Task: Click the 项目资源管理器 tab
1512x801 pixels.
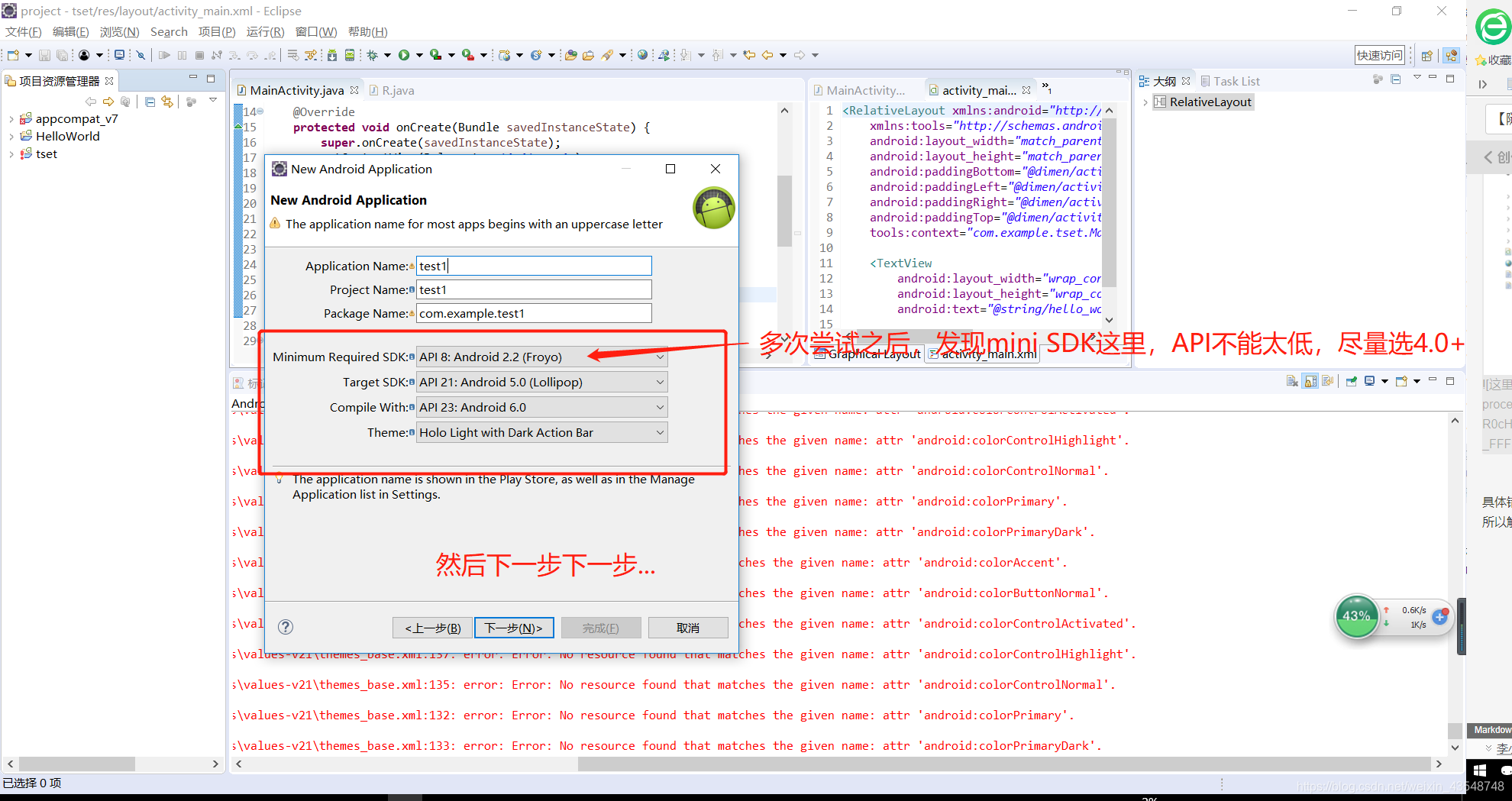Action: coord(59,81)
